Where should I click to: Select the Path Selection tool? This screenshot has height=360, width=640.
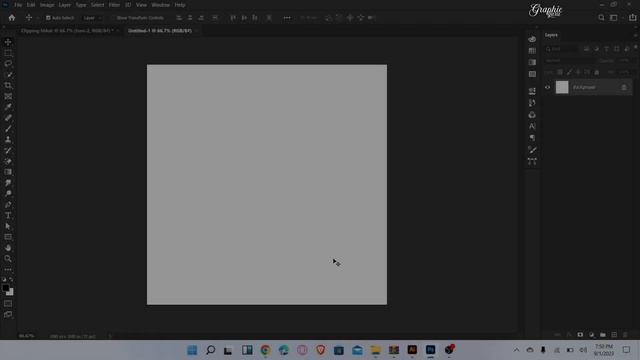coord(8,226)
